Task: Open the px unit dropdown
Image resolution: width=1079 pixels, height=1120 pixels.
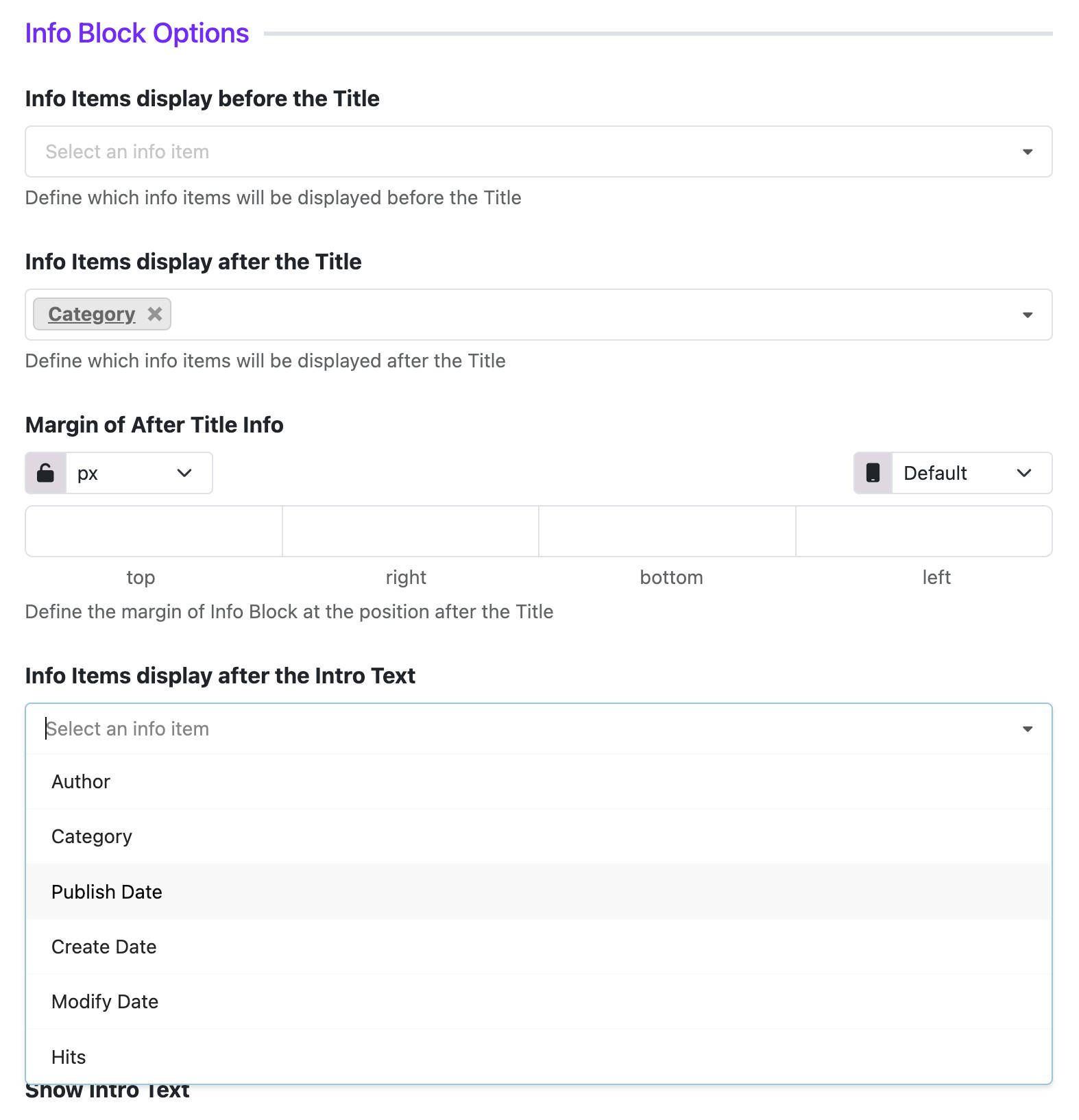Action: (x=139, y=473)
